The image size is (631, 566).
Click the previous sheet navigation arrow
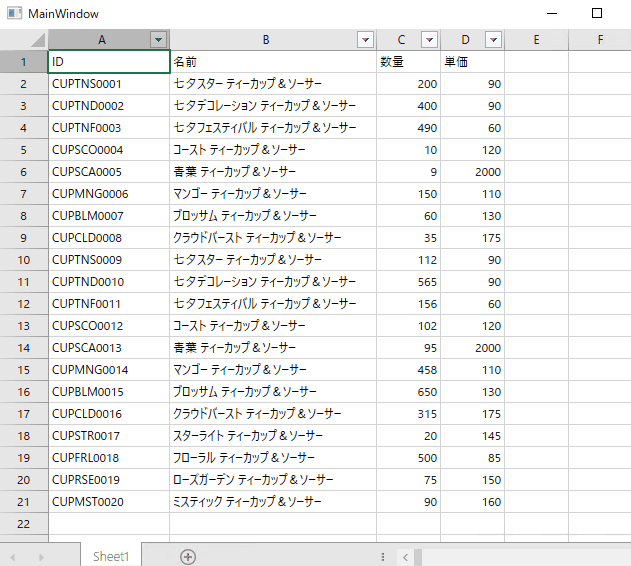pyautogui.click(x=14, y=556)
